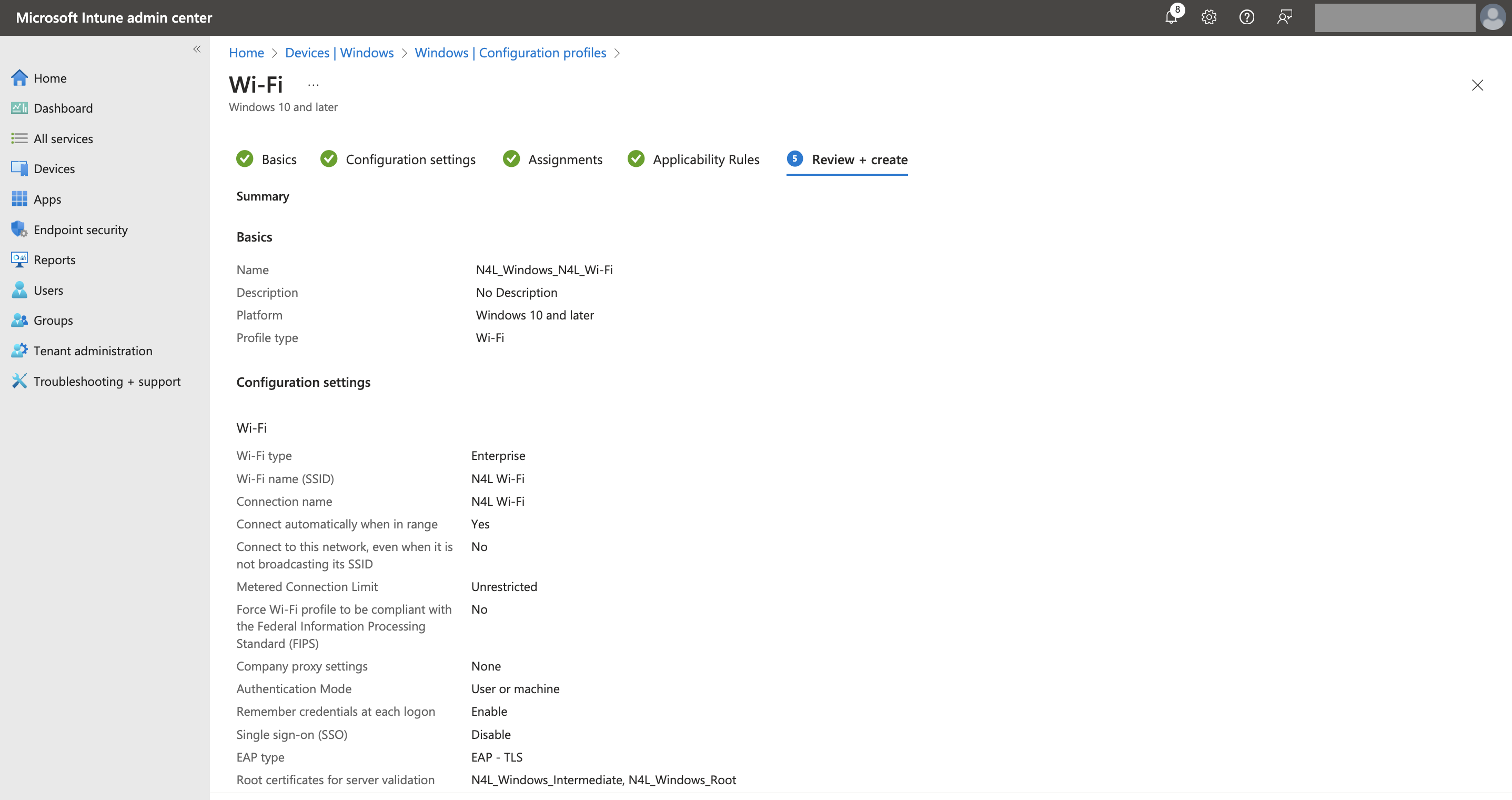1512x800 pixels.
Task: Open Tenant administration
Action: [x=93, y=351]
